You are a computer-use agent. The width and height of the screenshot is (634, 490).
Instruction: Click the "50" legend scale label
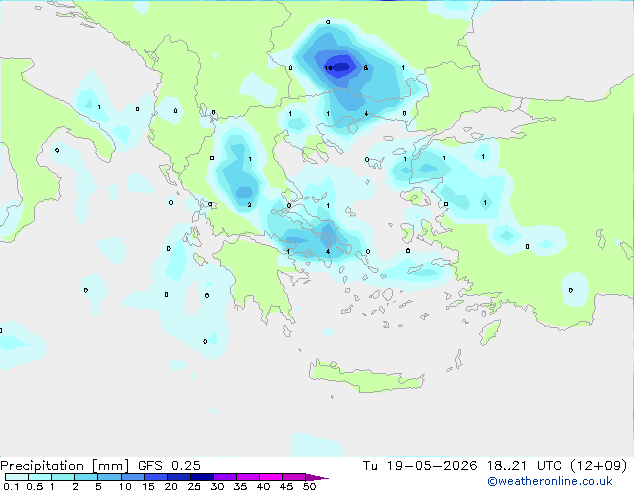[309, 486]
